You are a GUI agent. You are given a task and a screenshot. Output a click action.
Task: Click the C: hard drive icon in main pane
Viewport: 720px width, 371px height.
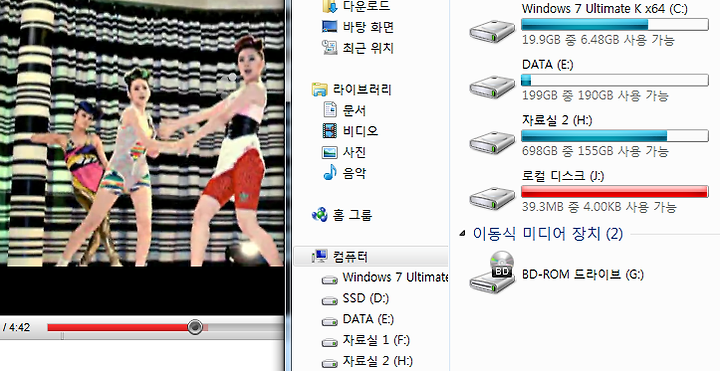point(492,31)
